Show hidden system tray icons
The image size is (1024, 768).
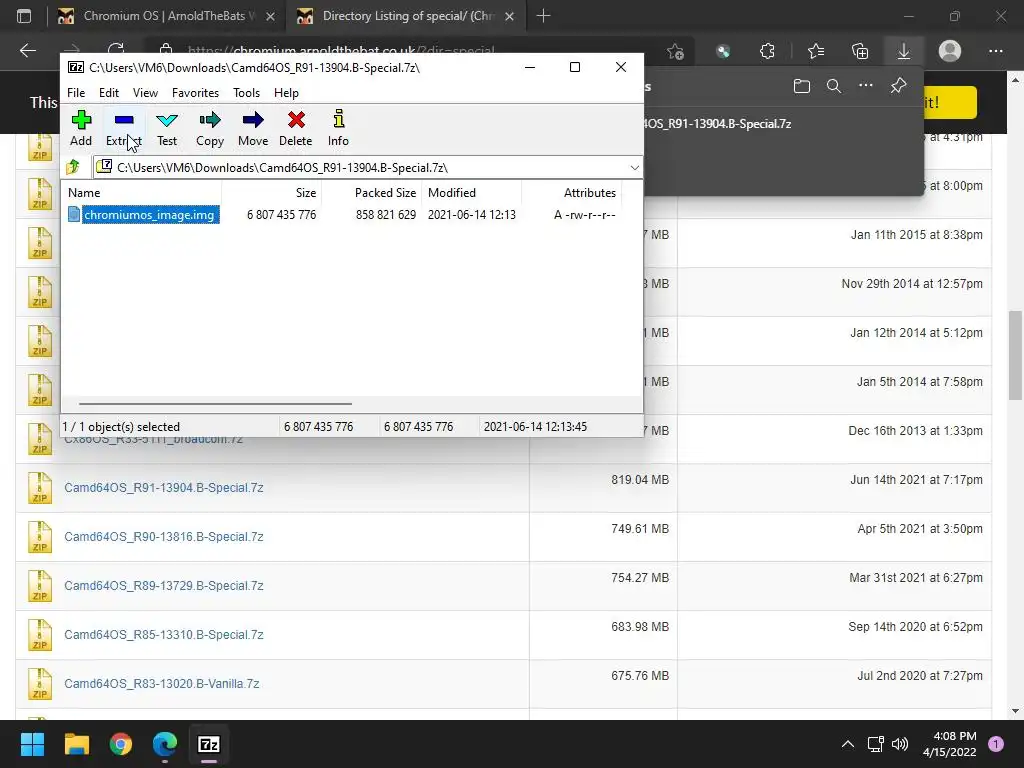tap(848, 744)
